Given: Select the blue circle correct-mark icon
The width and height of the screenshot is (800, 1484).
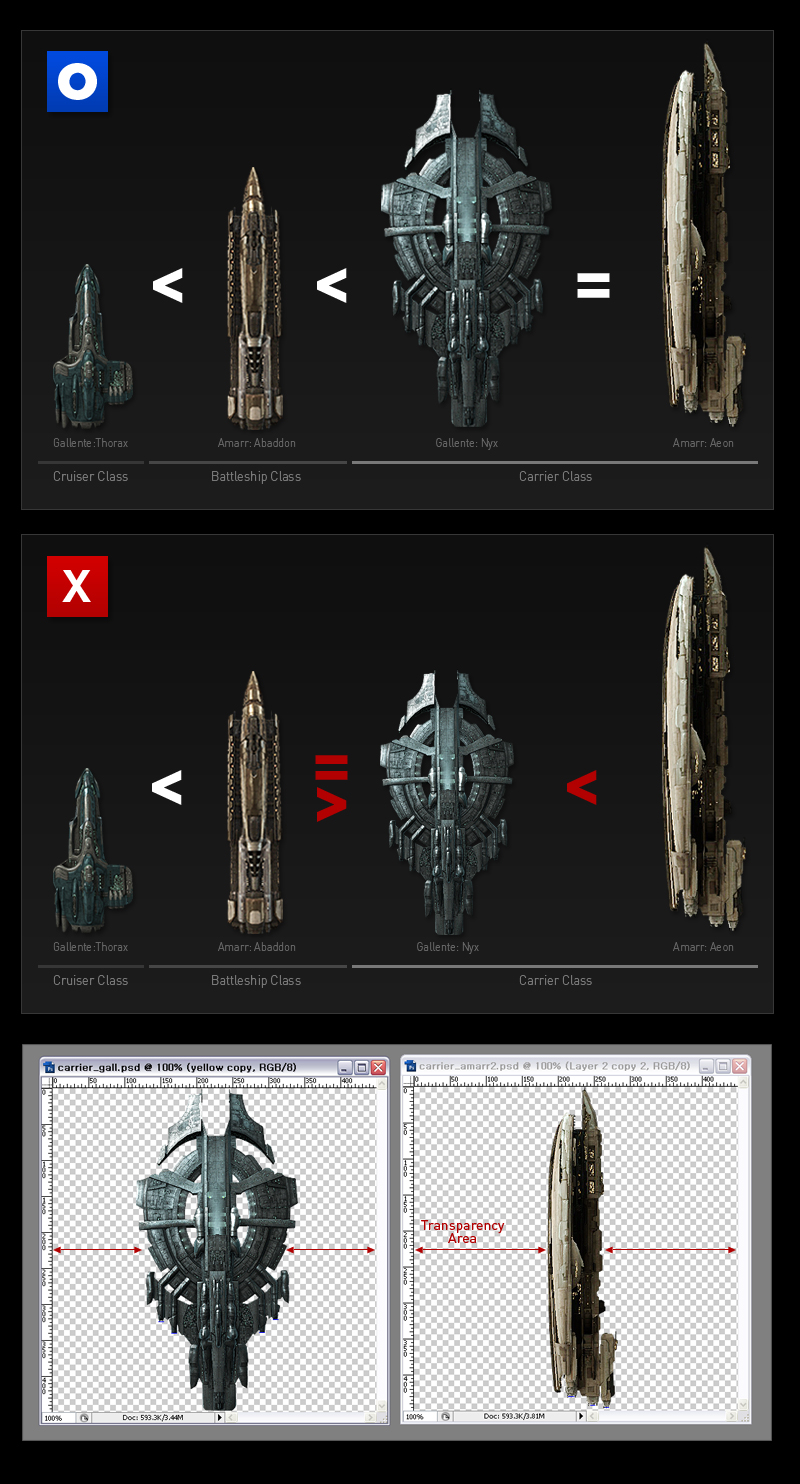Looking at the screenshot, I should (77, 81).
